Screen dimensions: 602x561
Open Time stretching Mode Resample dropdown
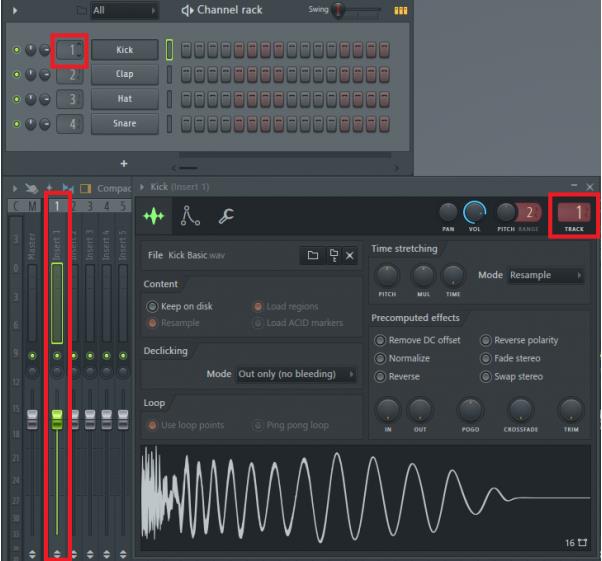point(546,275)
